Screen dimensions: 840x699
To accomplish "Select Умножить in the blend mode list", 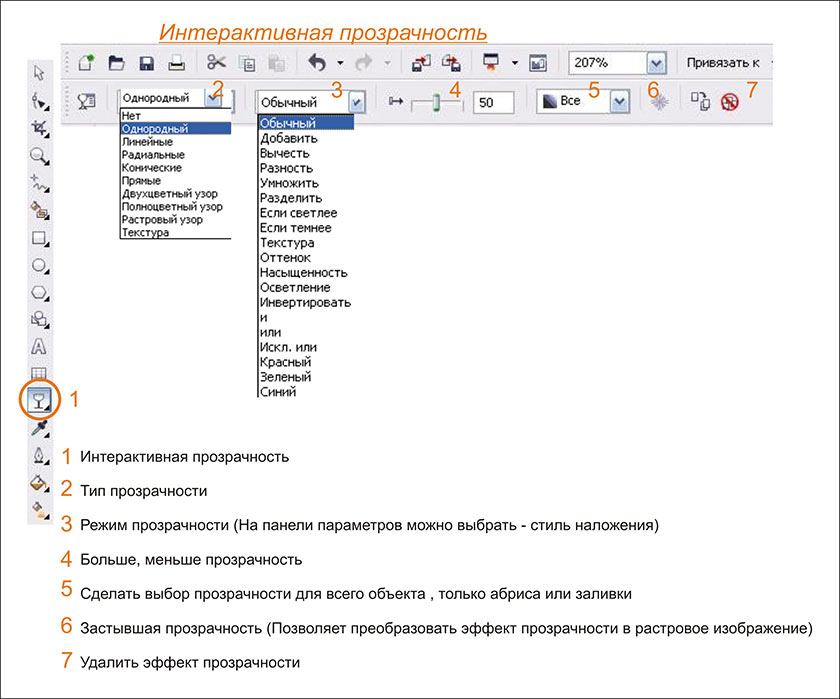I will click(289, 183).
